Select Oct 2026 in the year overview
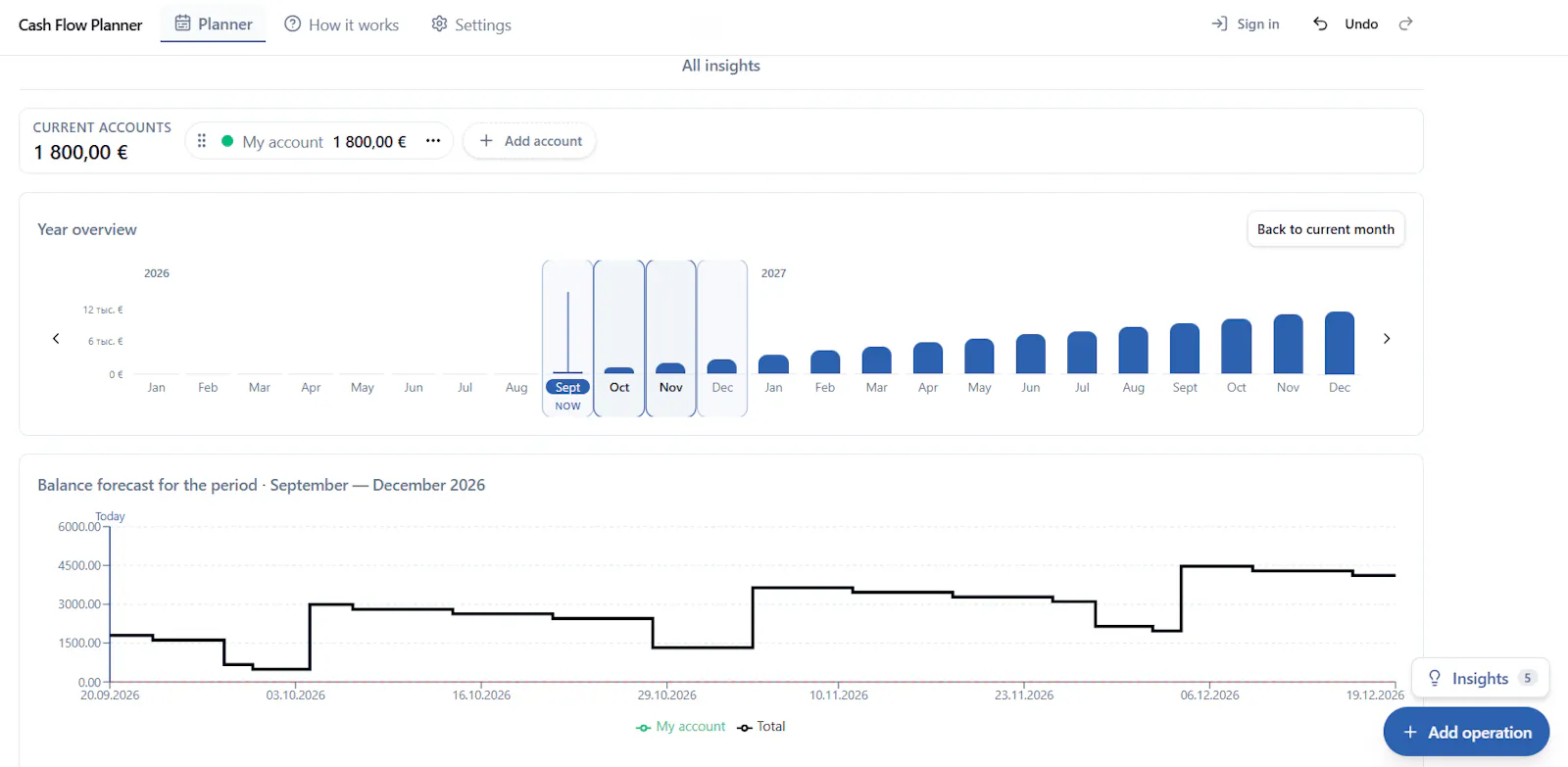The image size is (1568, 767). click(619, 338)
